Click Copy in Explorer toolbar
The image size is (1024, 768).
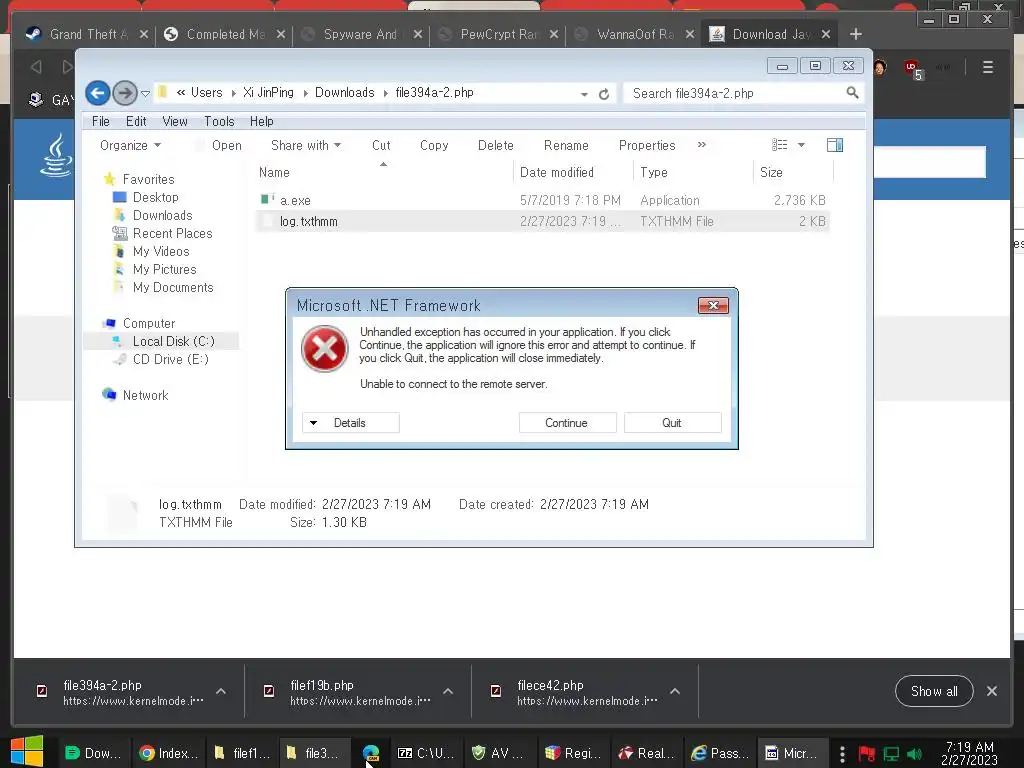click(434, 146)
